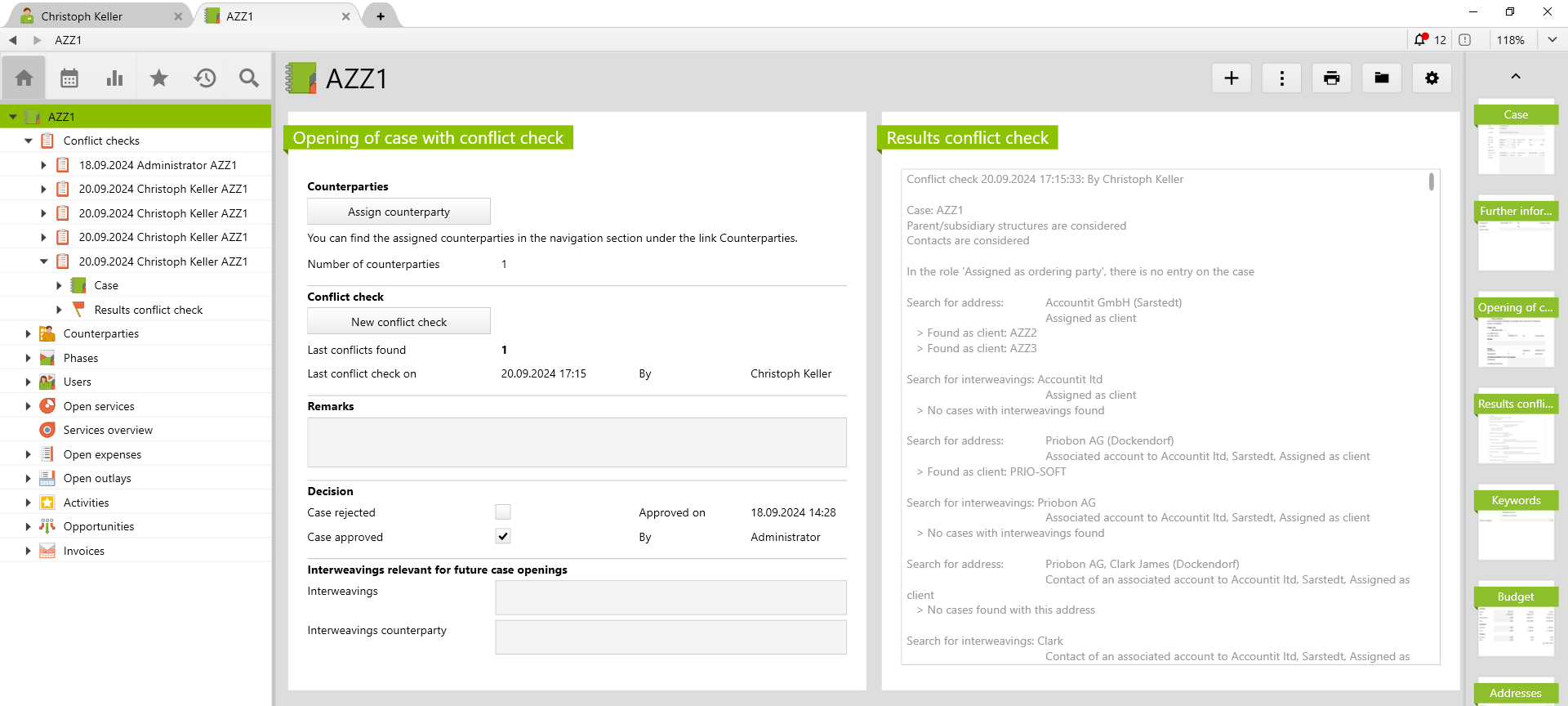Collapse thumbnail panel with up chevron

click(x=1516, y=76)
